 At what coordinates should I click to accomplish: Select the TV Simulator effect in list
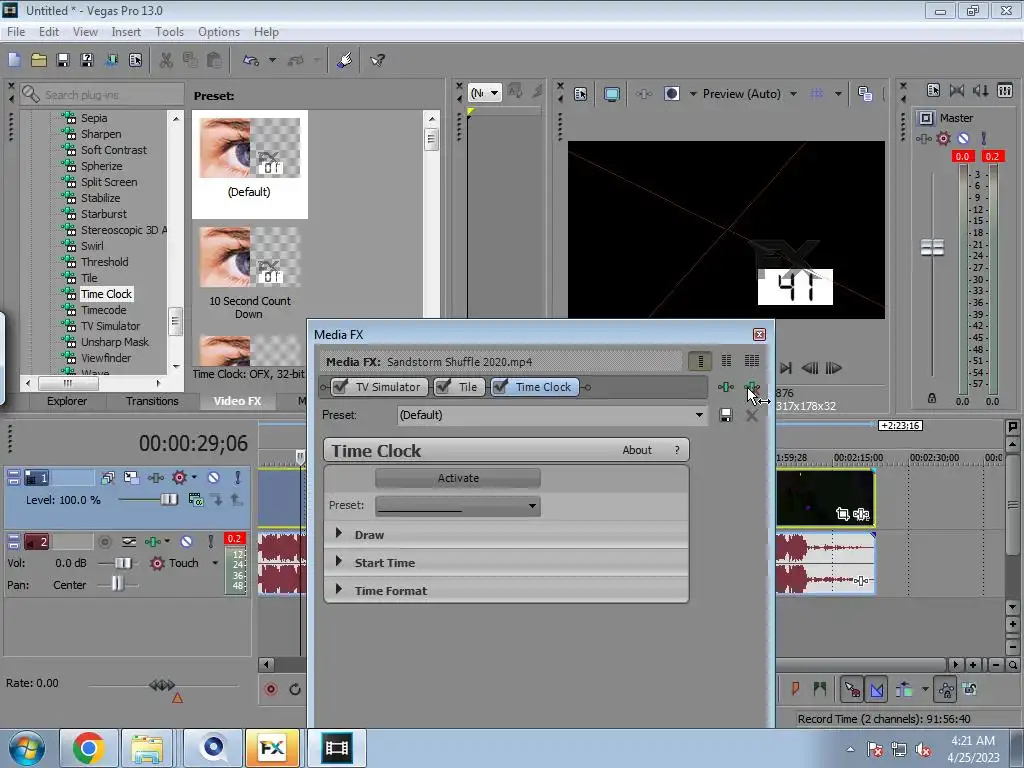(x=110, y=326)
